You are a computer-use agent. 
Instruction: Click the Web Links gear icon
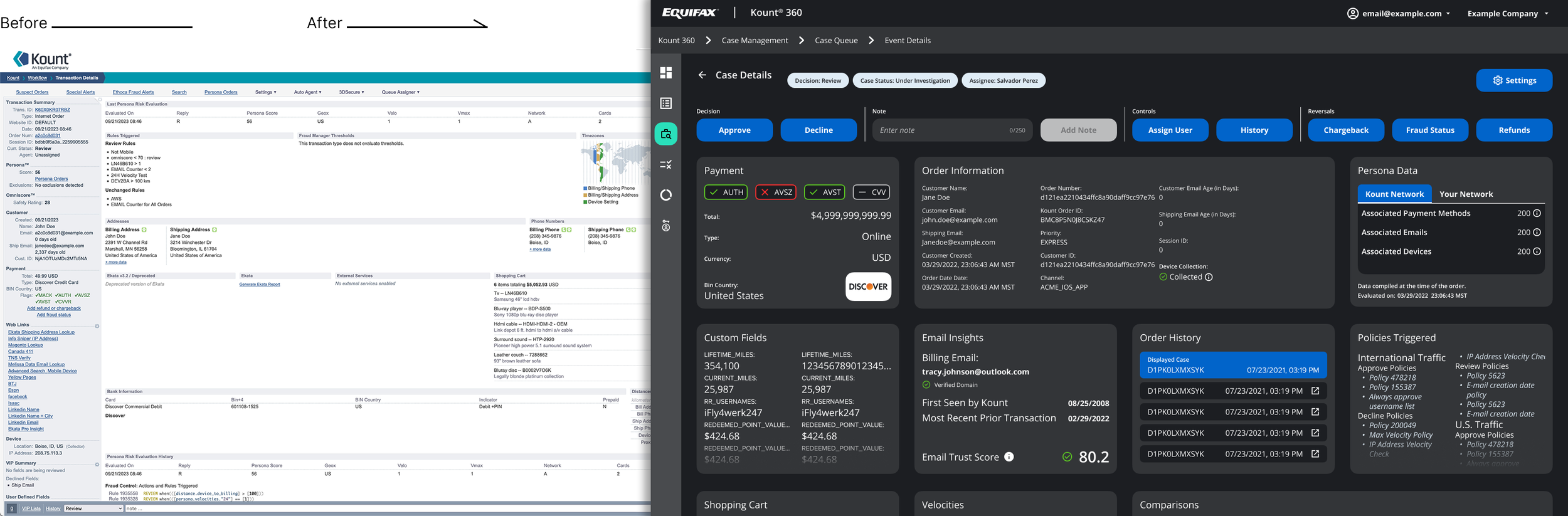97,326
